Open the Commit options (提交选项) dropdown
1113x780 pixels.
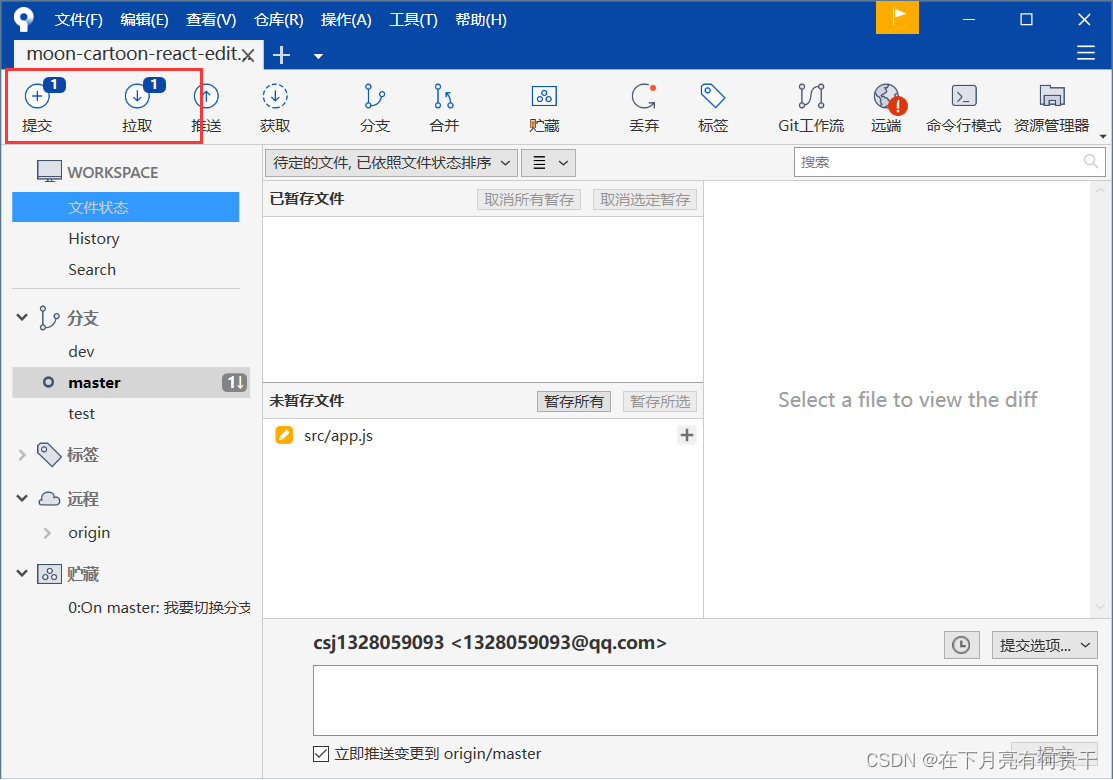(x=1045, y=645)
